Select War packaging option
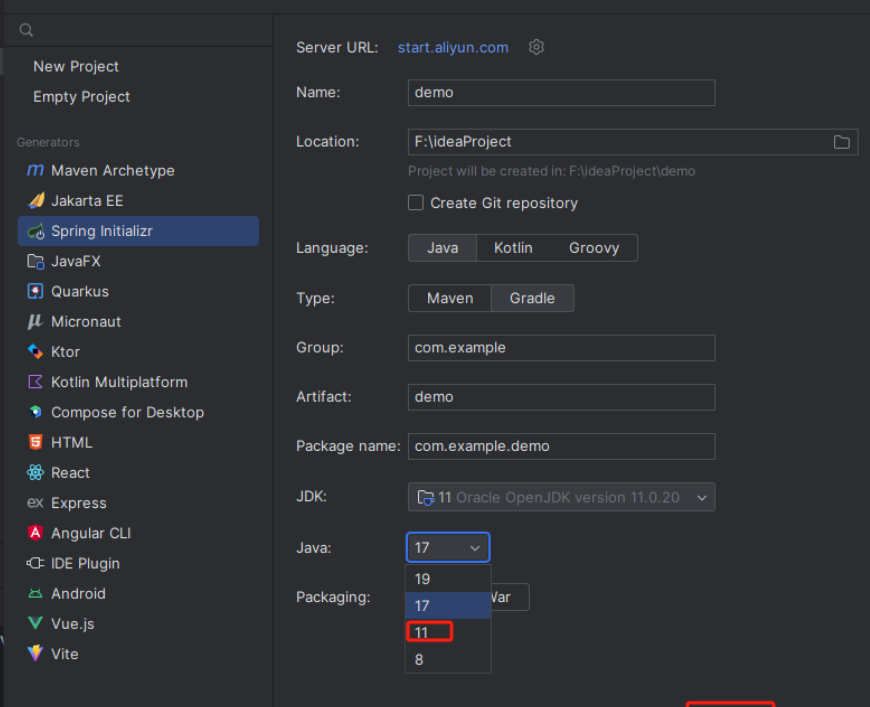 (509, 597)
